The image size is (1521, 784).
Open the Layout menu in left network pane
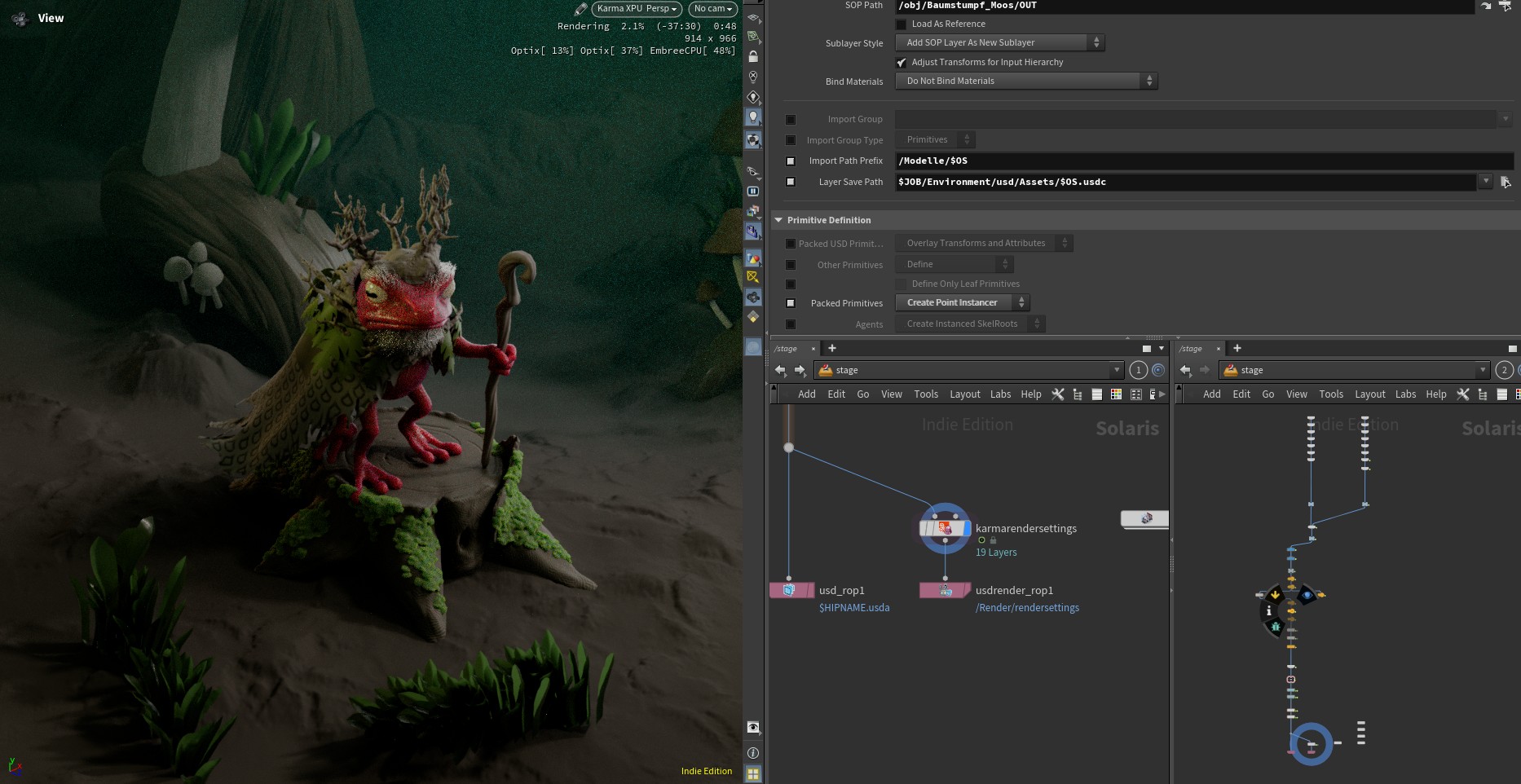click(965, 394)
